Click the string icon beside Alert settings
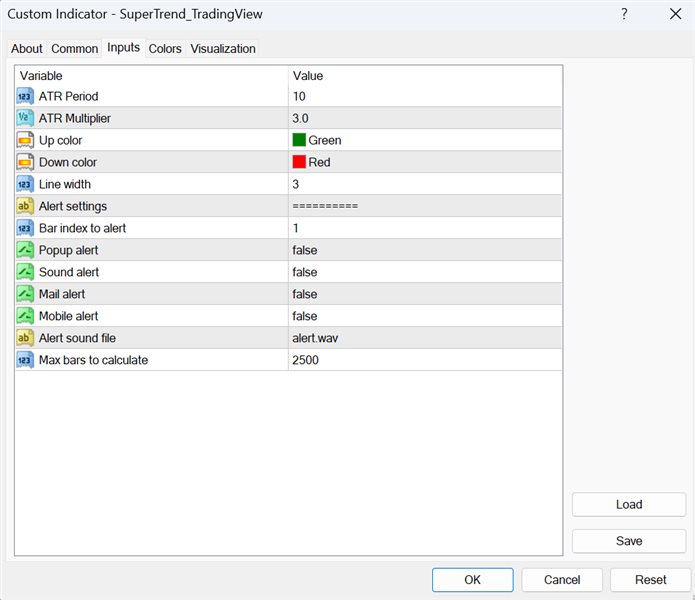Image resolution: width=695 pixels, height=600 pixels. tap(25, 206)
